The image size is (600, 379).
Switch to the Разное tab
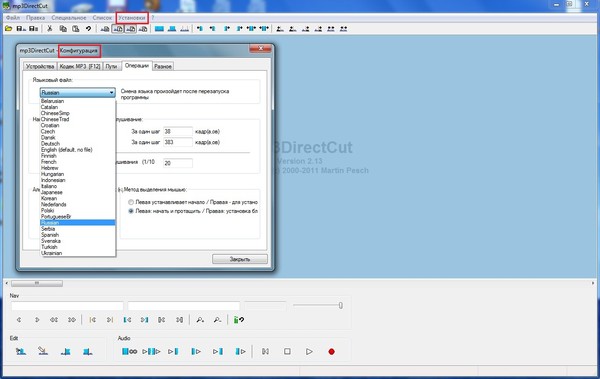163,66
